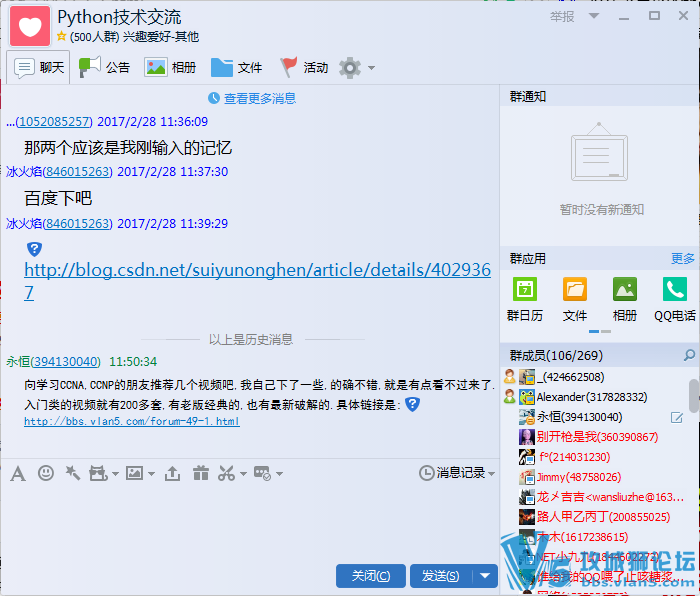The height and width of the screenshot is (596, 700).
Task: Click the group settings gear icon
Action: pyautogui.click(x=350, y=68)
